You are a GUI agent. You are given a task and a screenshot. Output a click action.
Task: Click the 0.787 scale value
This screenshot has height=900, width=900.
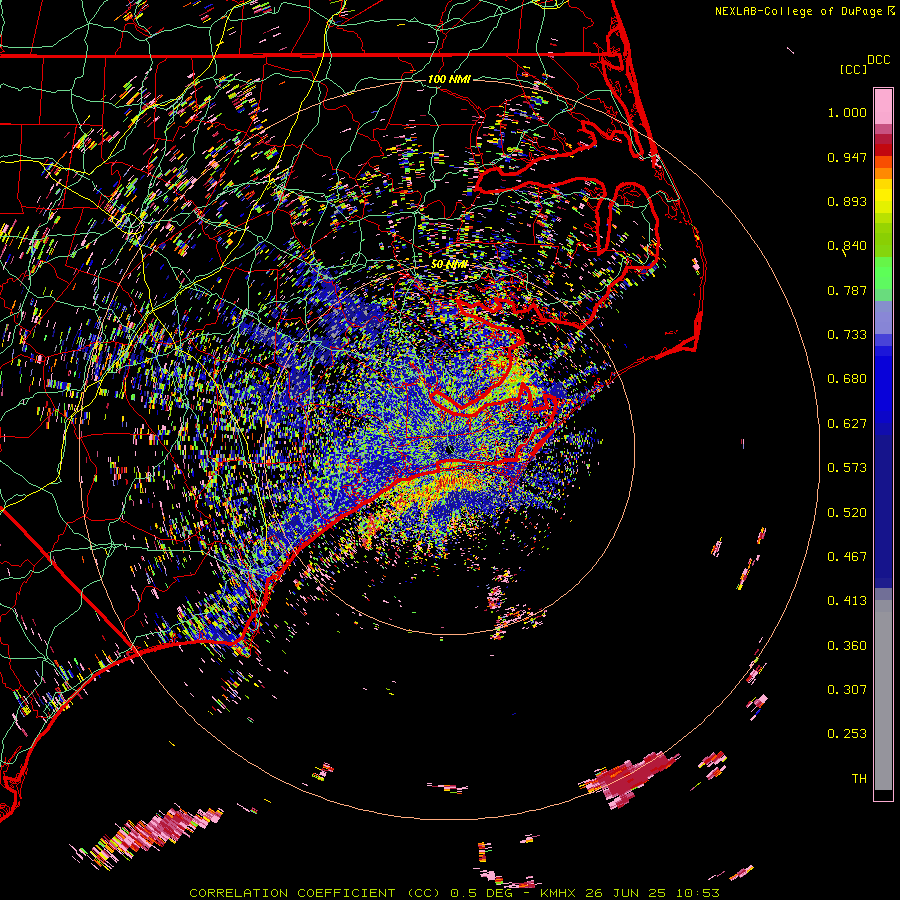click(x=847, y=290)
